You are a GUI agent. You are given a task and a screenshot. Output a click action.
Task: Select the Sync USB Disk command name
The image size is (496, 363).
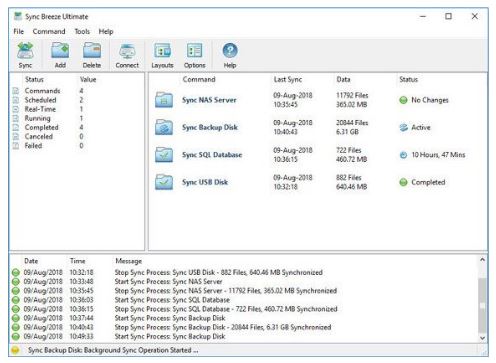tap(205, 182)
